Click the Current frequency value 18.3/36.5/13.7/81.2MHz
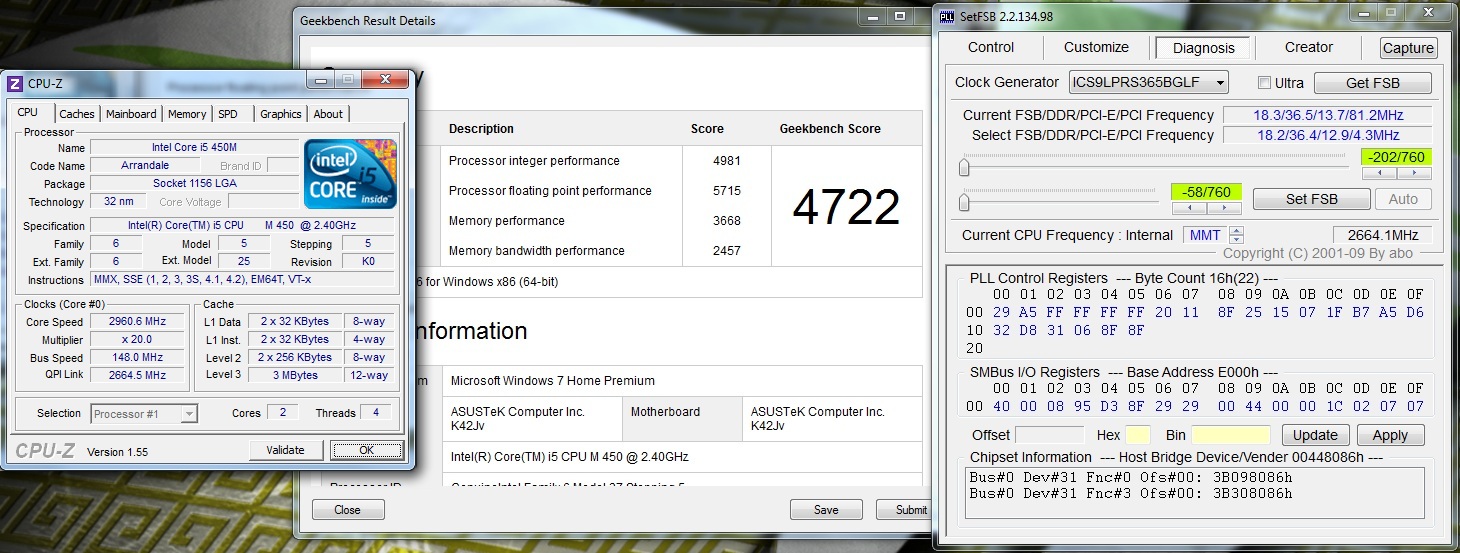Screen dimensions: 1460x553 [1327, 115]
